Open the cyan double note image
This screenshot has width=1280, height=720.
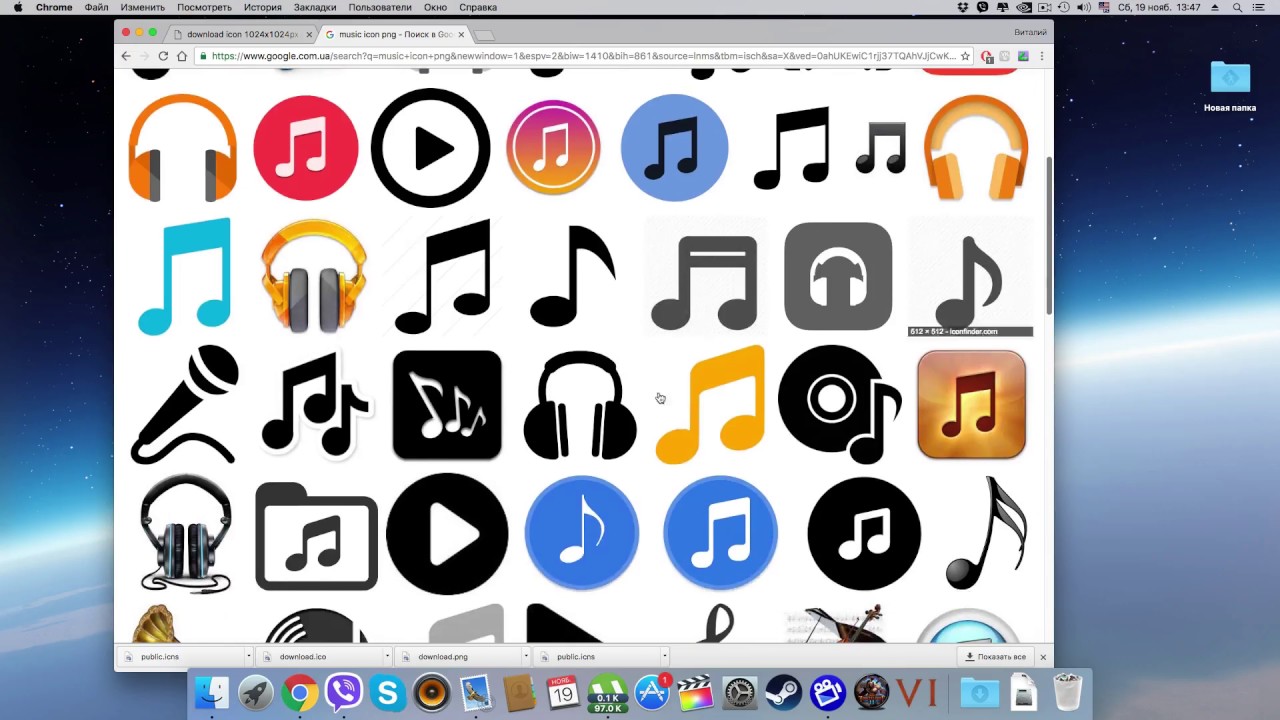click(x=184, y=276)
